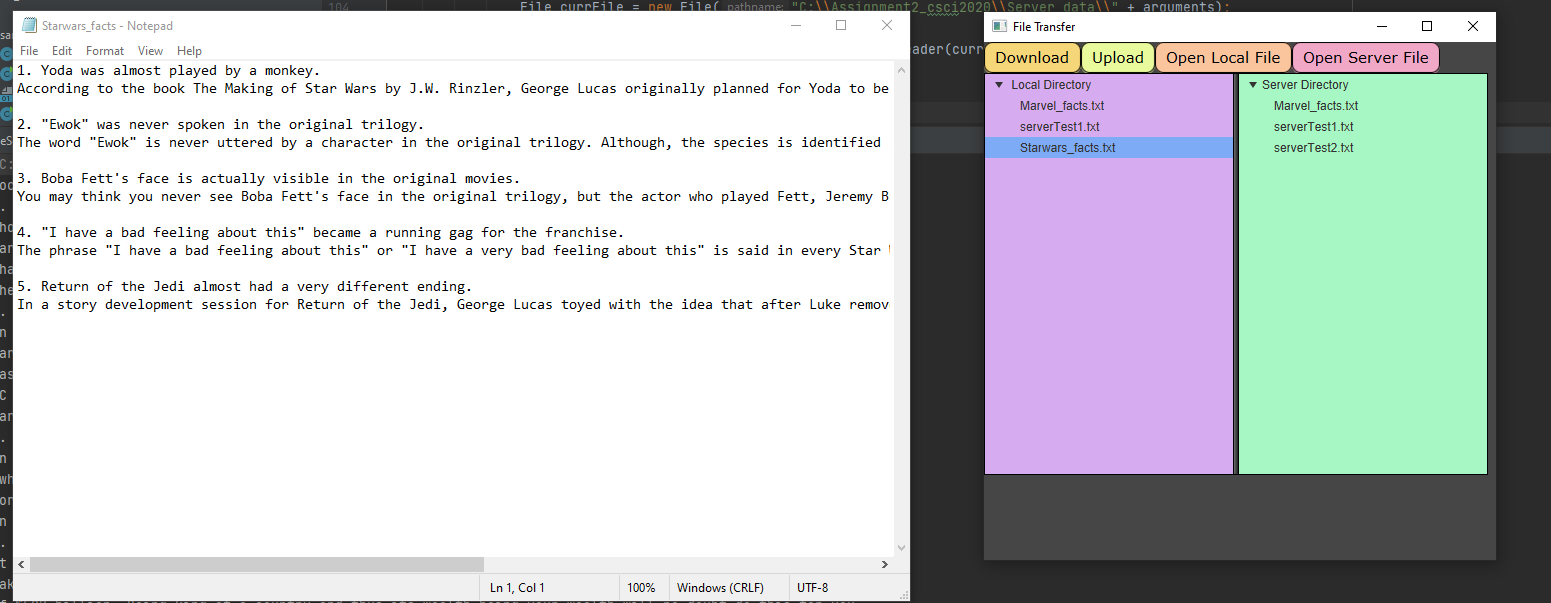This screenshot has width=1551, height=603.
Task: Click the File Transfer window icon
Action: tap(999, 26)
